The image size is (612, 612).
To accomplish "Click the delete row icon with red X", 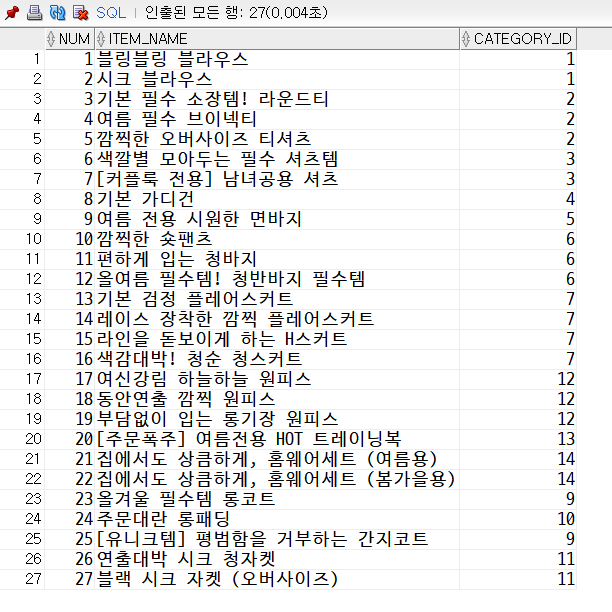I will pos(80,13).
